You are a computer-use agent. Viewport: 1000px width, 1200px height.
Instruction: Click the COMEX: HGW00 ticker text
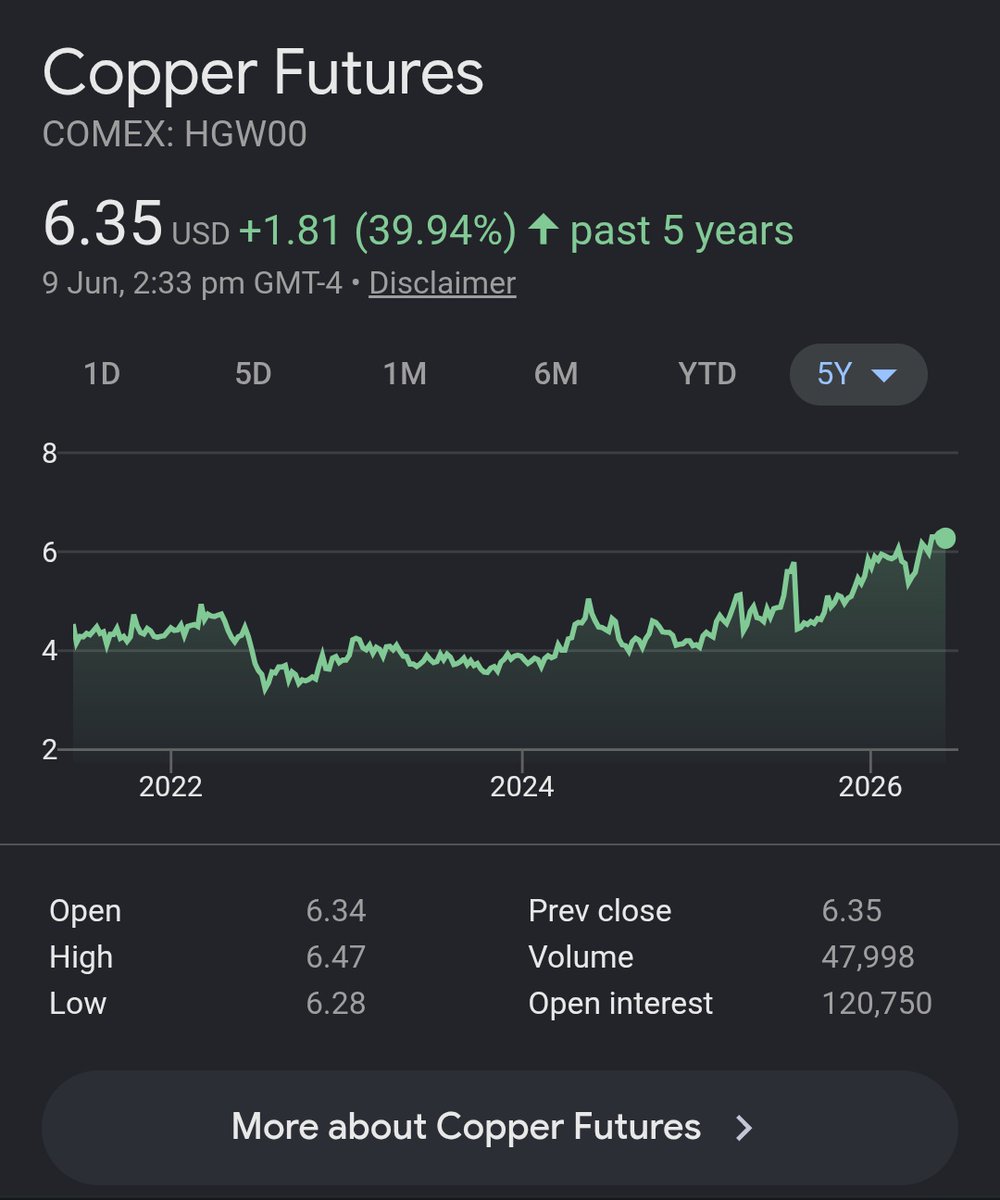pyautogui.click(x=174, y=134)
